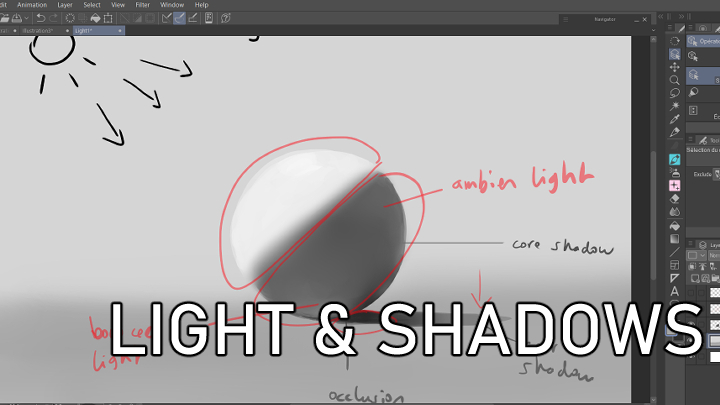Select the Lasso selection tool

pyautogui.click(x=675, y=93)
